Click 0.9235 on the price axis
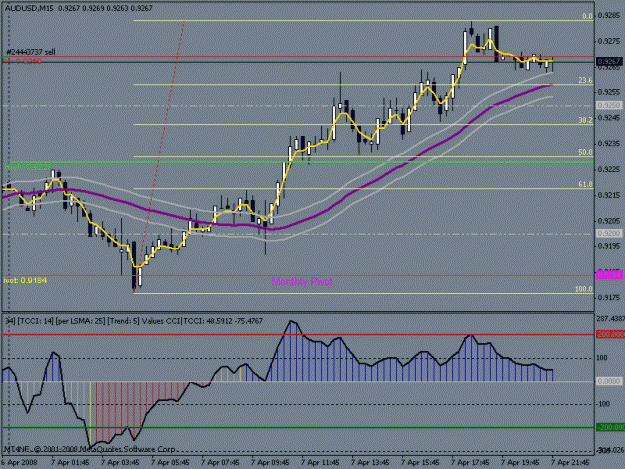The image size is (625, 469). (x=609, y=144)
